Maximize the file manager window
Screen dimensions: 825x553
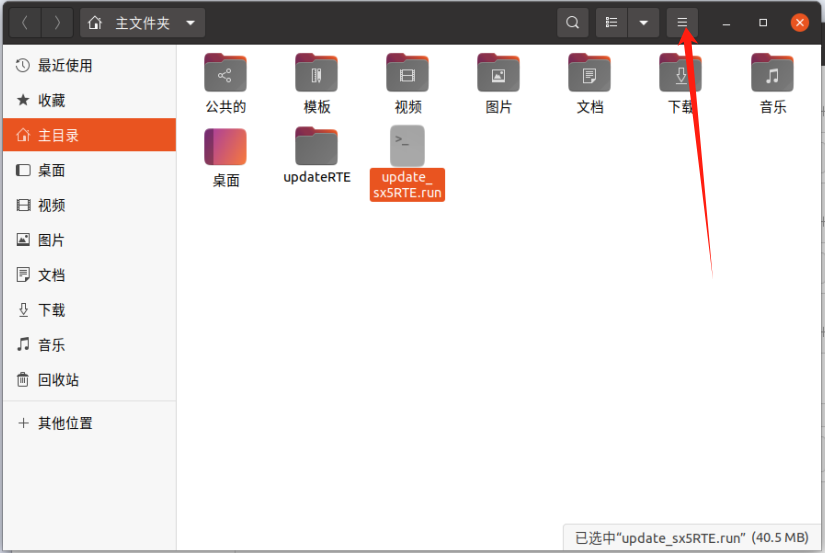coord(763,23)
